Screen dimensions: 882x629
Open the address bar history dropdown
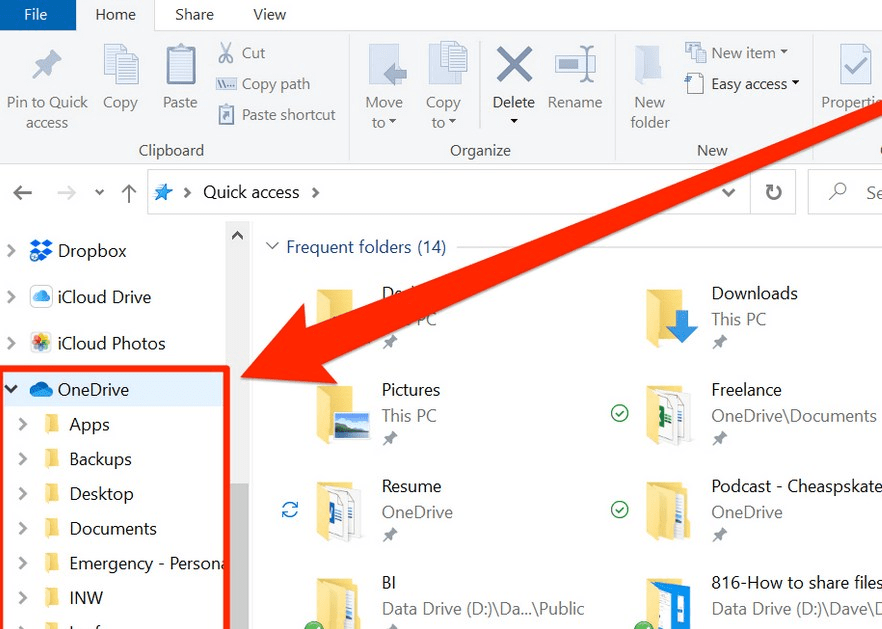coord(728,193)
